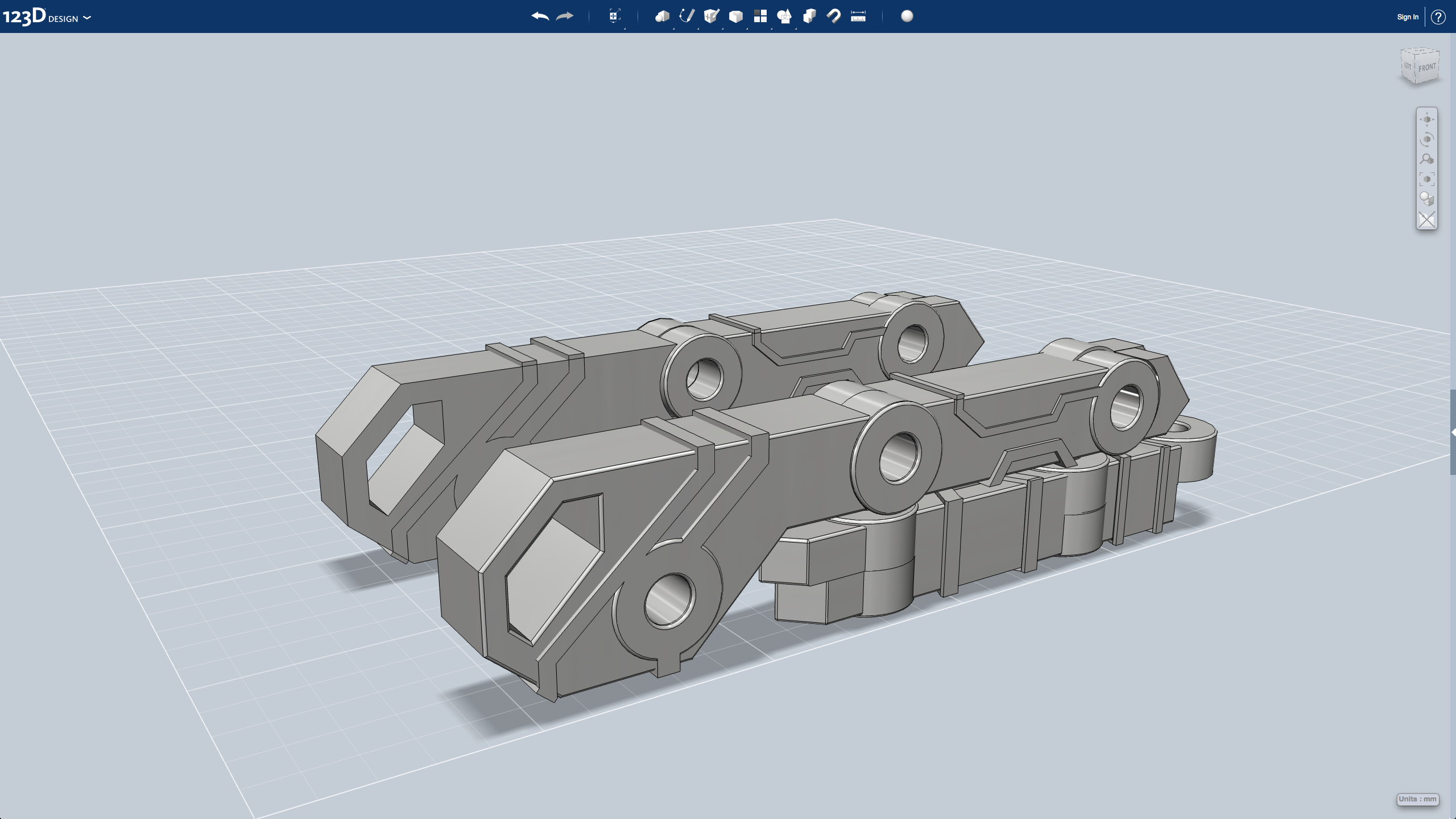Open the Material sphere swatch
Image resolution: width=1456 pixels, height=819 pixels.
[907, 16]
